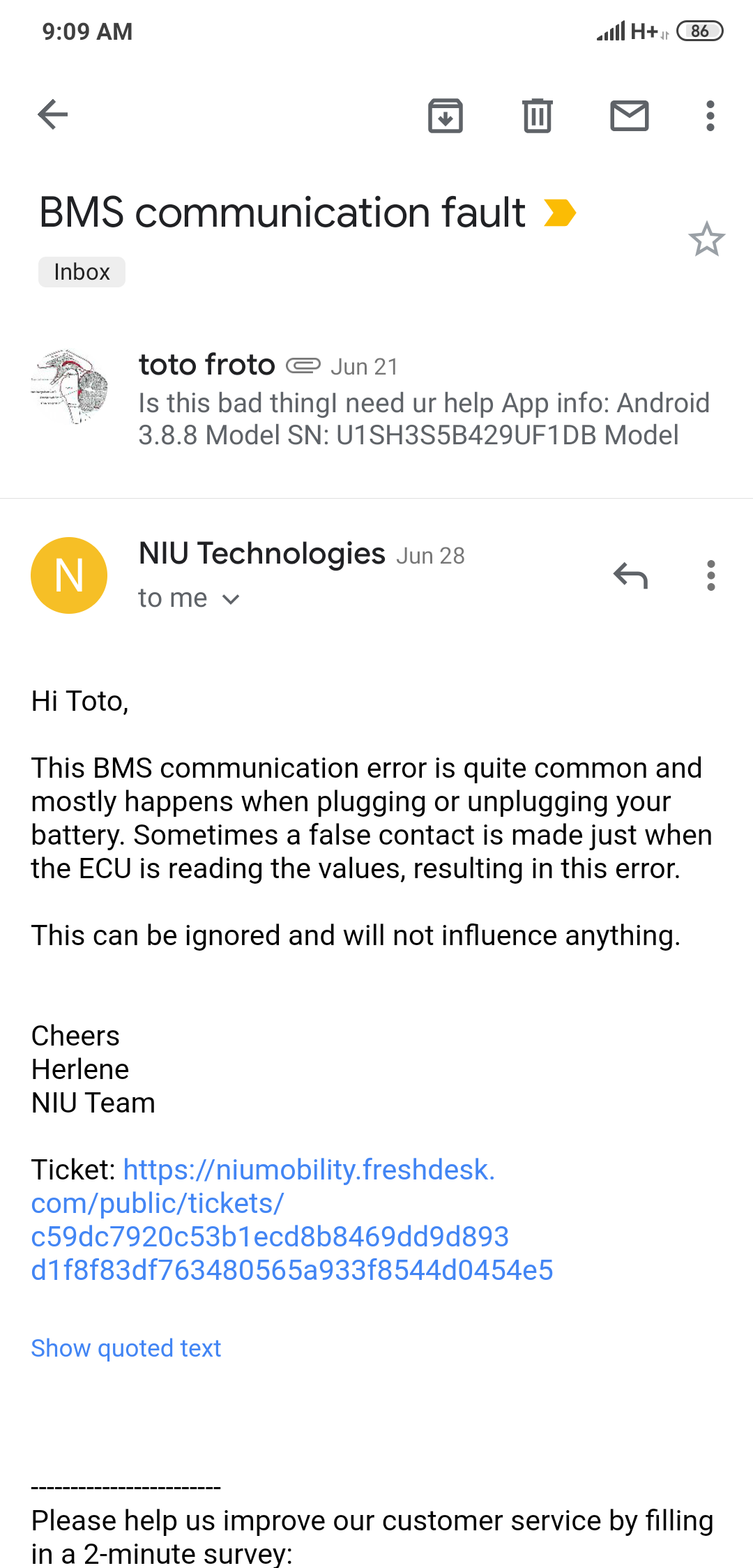This screenshot has height=1568, width=753.
Task: Tap the yellow importance marker
Action: [560, 213]
